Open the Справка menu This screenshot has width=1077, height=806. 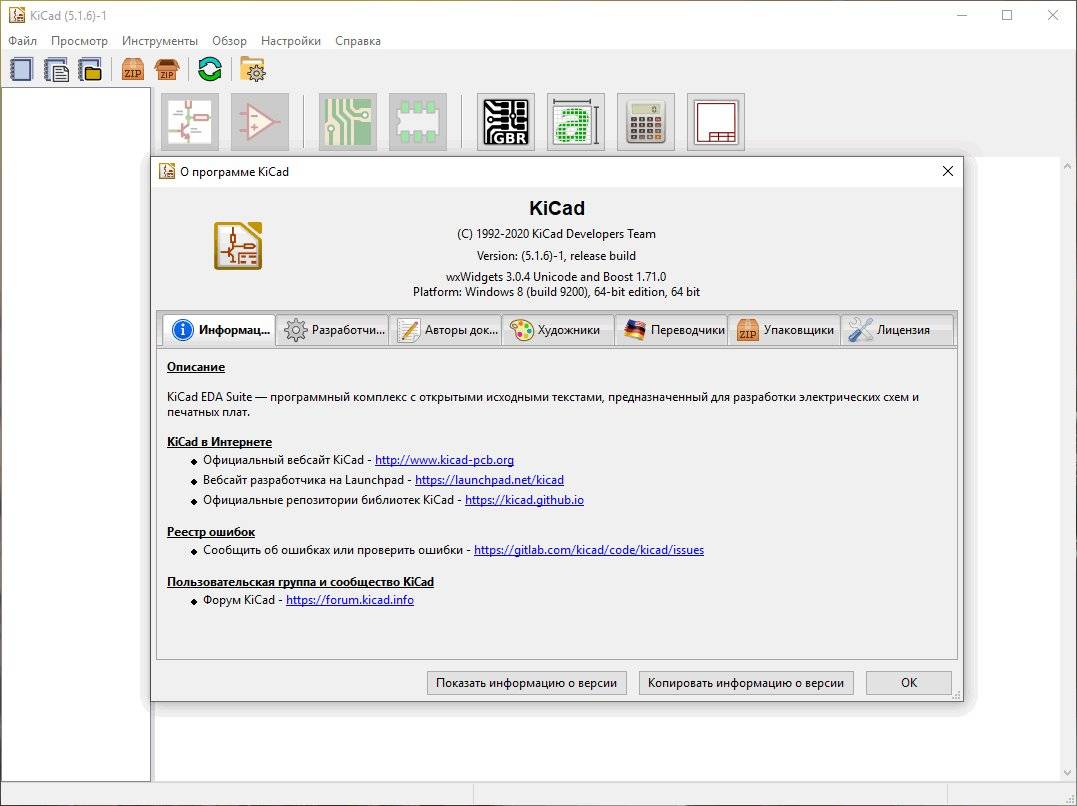coord(357,41)
